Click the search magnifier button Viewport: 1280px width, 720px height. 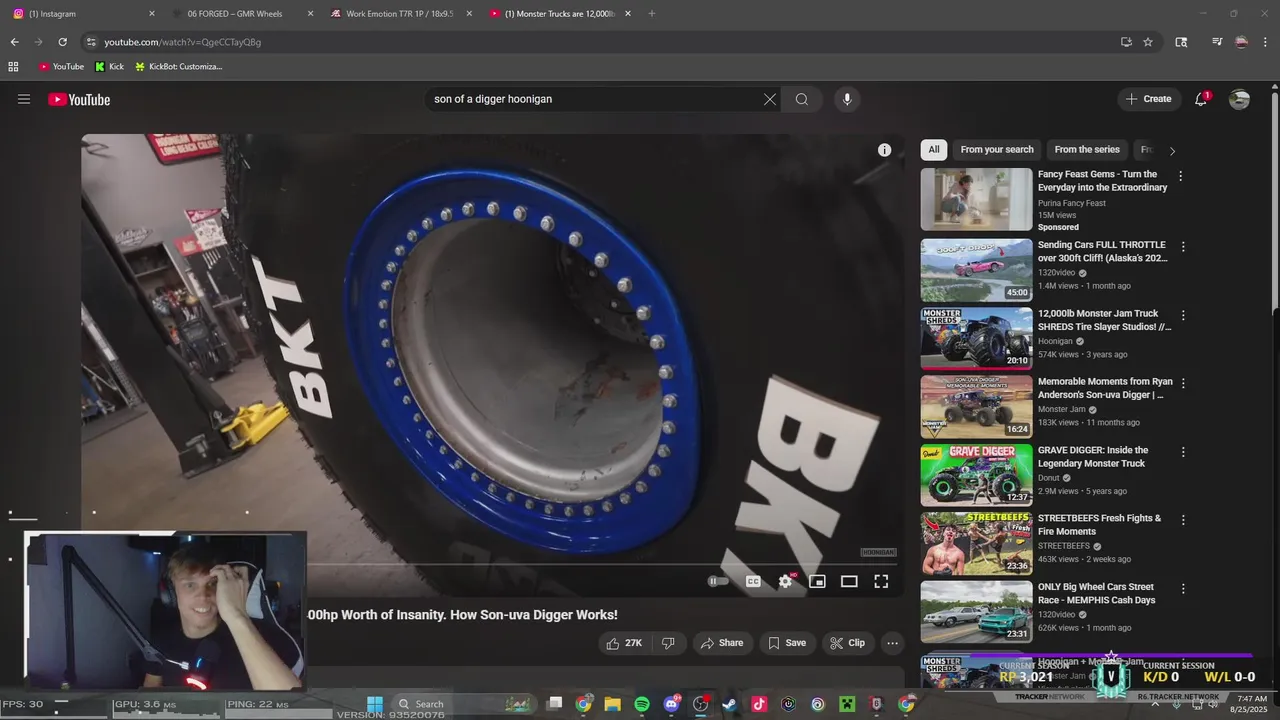[802, 99]
